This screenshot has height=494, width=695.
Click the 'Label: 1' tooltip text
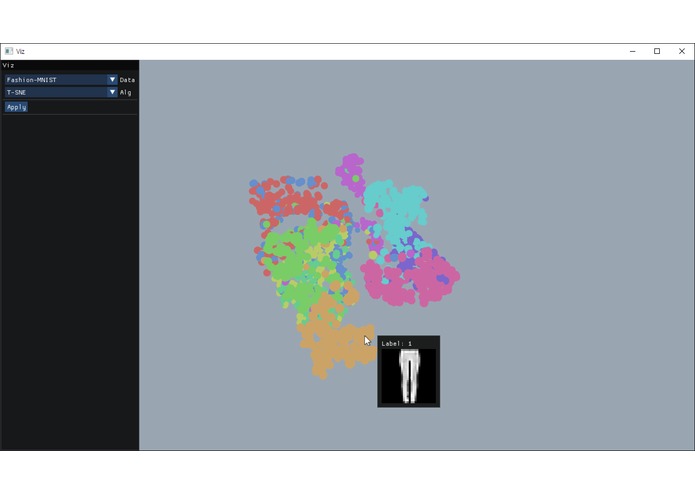(x=397, y=343)
